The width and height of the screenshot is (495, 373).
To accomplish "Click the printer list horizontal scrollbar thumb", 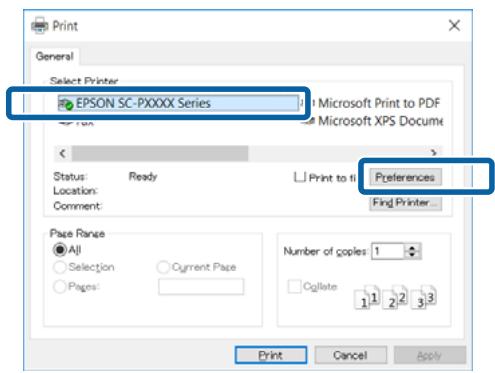I will click(x=160, y=153).
